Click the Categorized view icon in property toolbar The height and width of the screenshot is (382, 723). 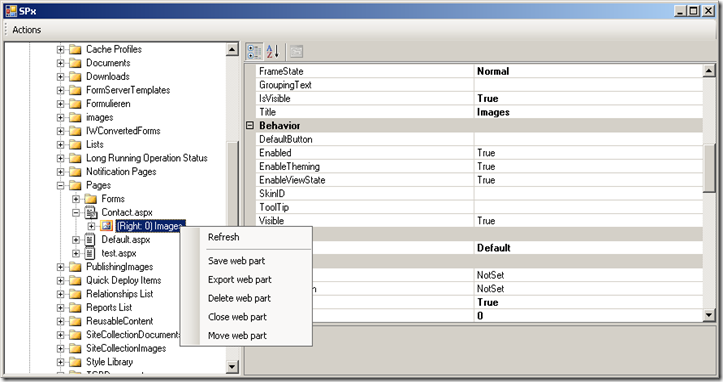(254, 51)
